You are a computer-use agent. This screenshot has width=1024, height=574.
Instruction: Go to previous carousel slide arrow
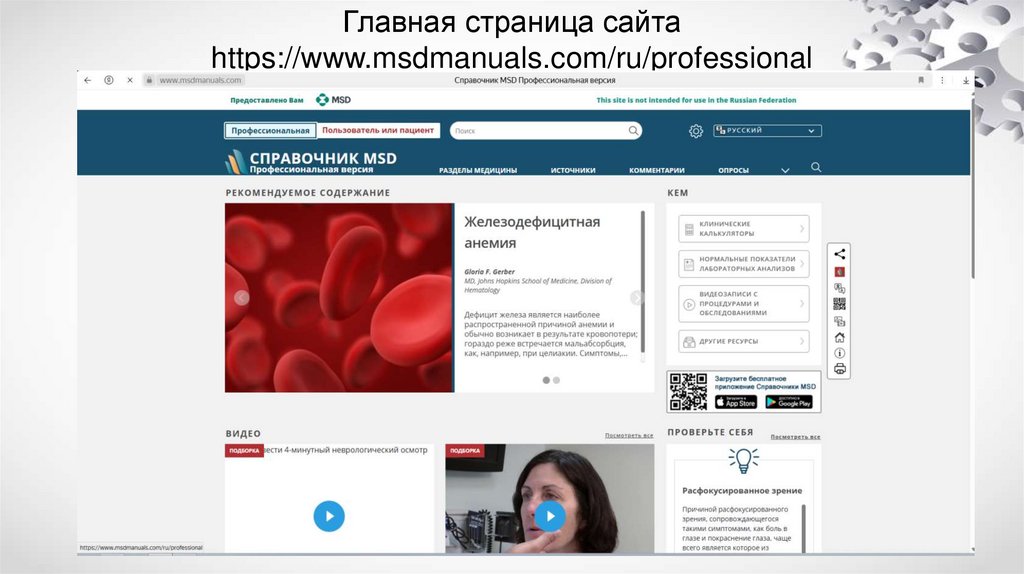click(241, 298)
